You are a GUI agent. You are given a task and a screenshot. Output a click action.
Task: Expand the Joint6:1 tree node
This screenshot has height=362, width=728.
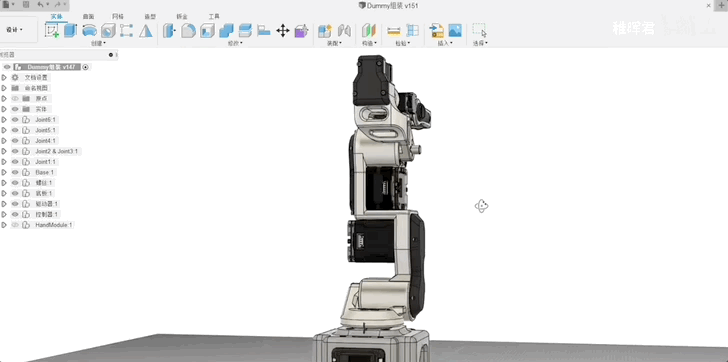point(4,120)
